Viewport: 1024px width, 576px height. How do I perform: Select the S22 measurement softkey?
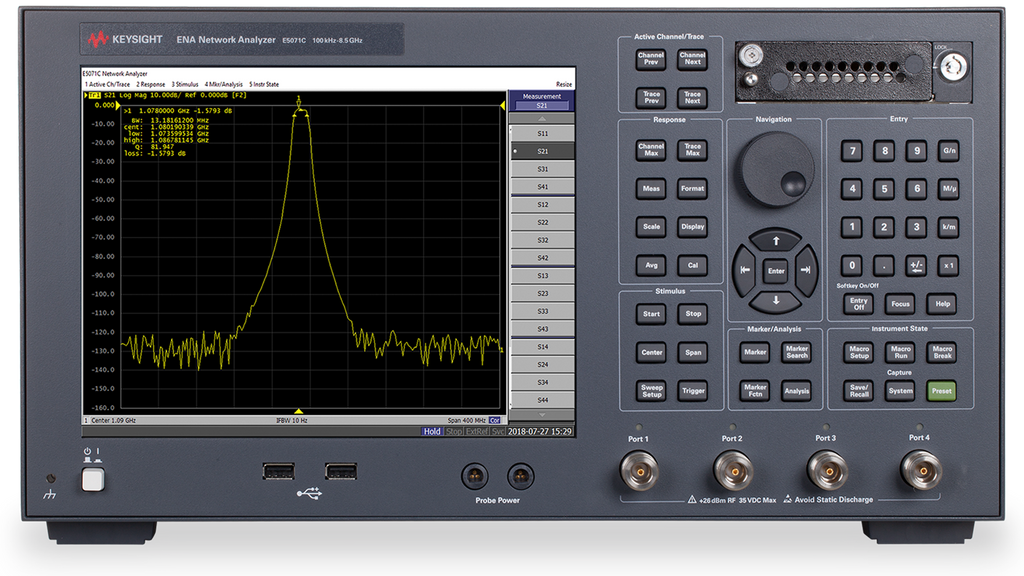542,220
